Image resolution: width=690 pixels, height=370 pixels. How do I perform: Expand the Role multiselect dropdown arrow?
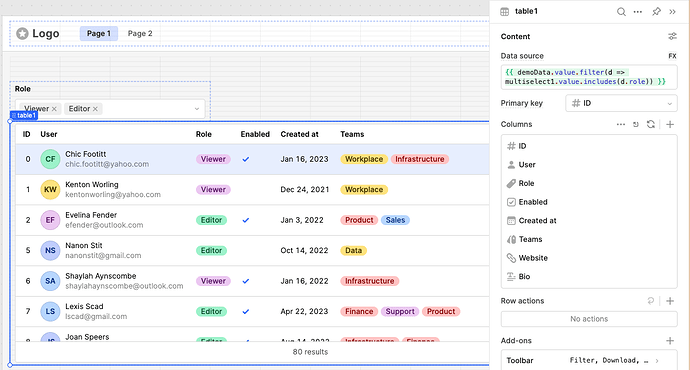197,109
